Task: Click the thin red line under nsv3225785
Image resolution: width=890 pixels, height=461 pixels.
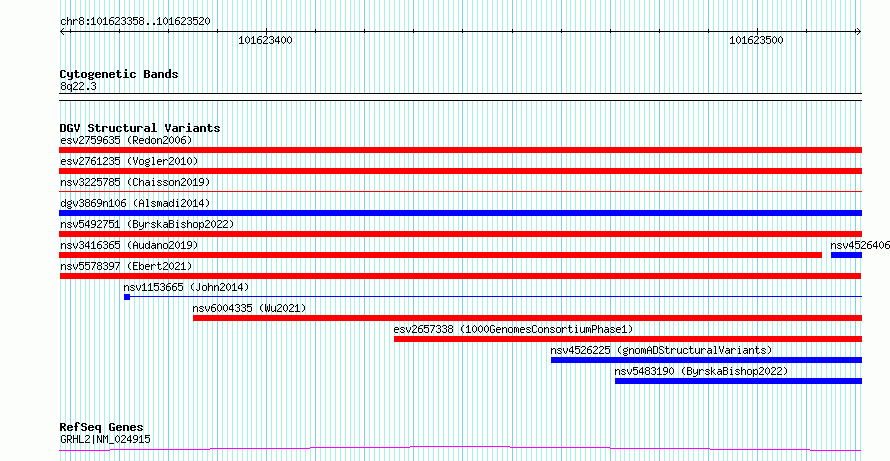Action: pyautogui.click(x=460, y=192)
